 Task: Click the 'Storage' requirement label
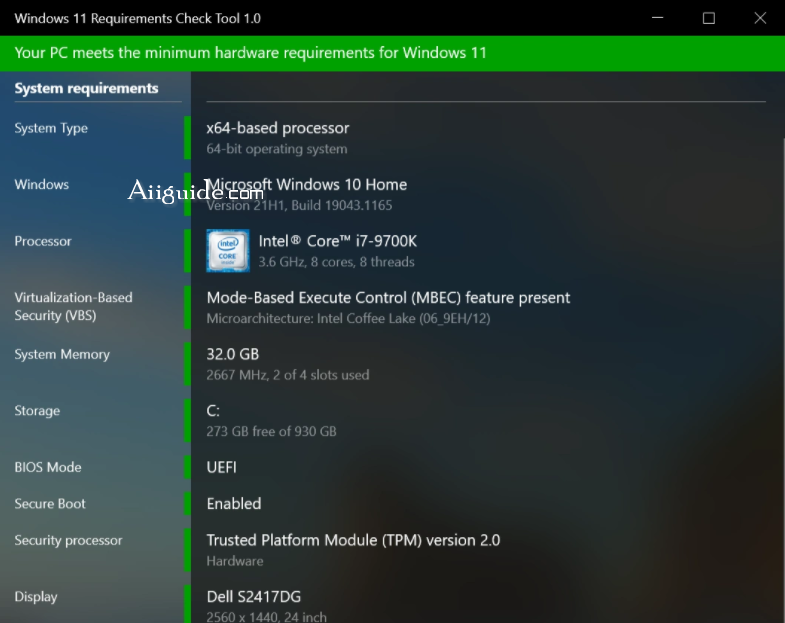[37, 411]
